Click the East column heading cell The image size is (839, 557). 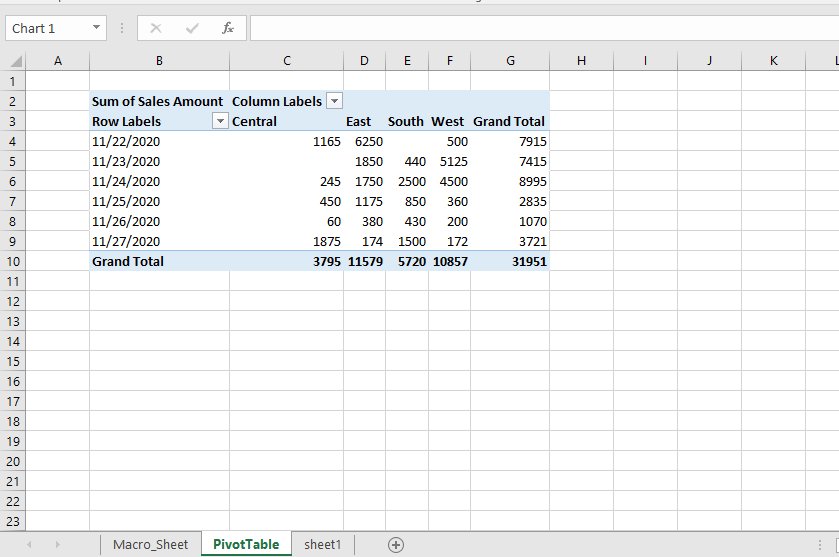click(x=364, y=121)
